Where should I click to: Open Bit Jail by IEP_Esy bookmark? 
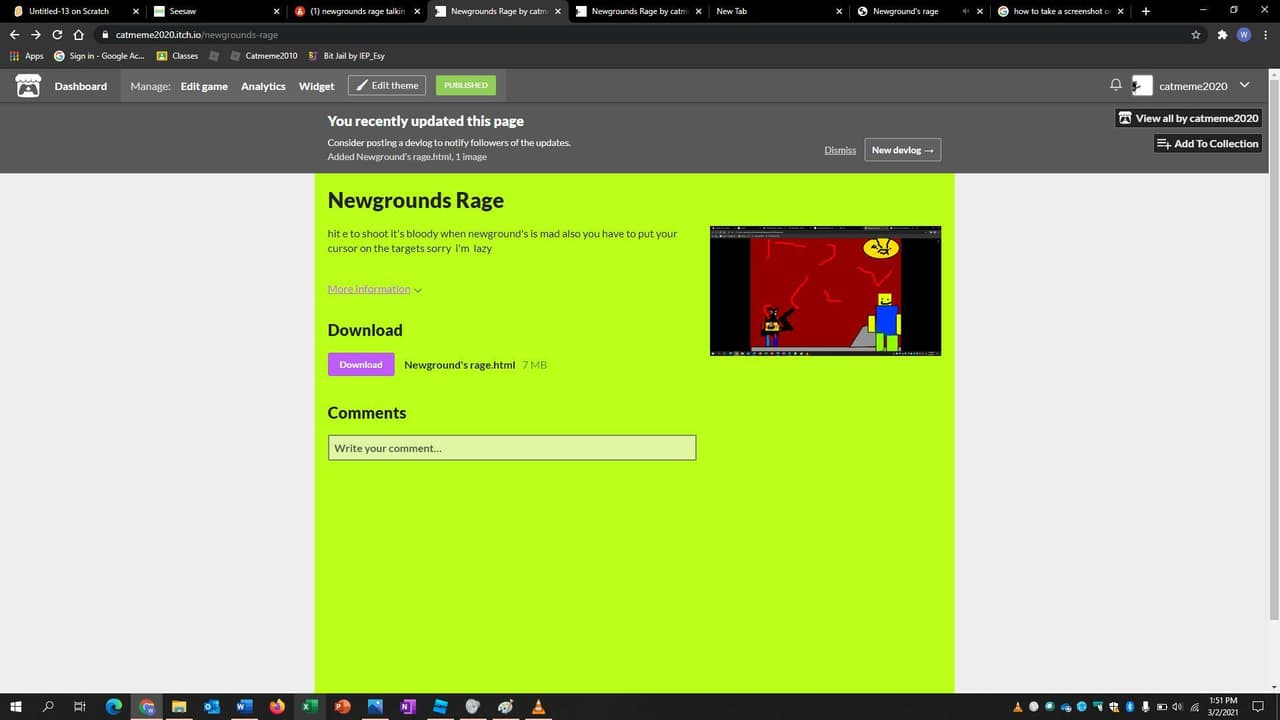[347, 56]
